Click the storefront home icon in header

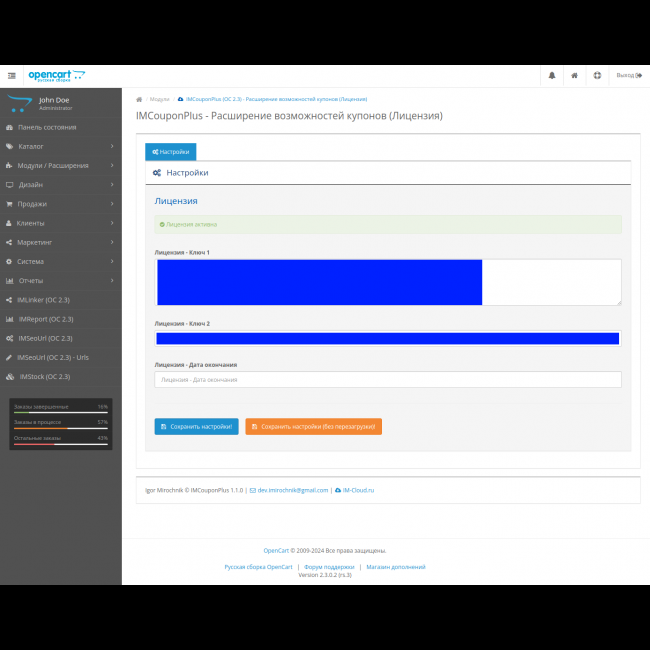pyautogui.click(x=574, y=75)
